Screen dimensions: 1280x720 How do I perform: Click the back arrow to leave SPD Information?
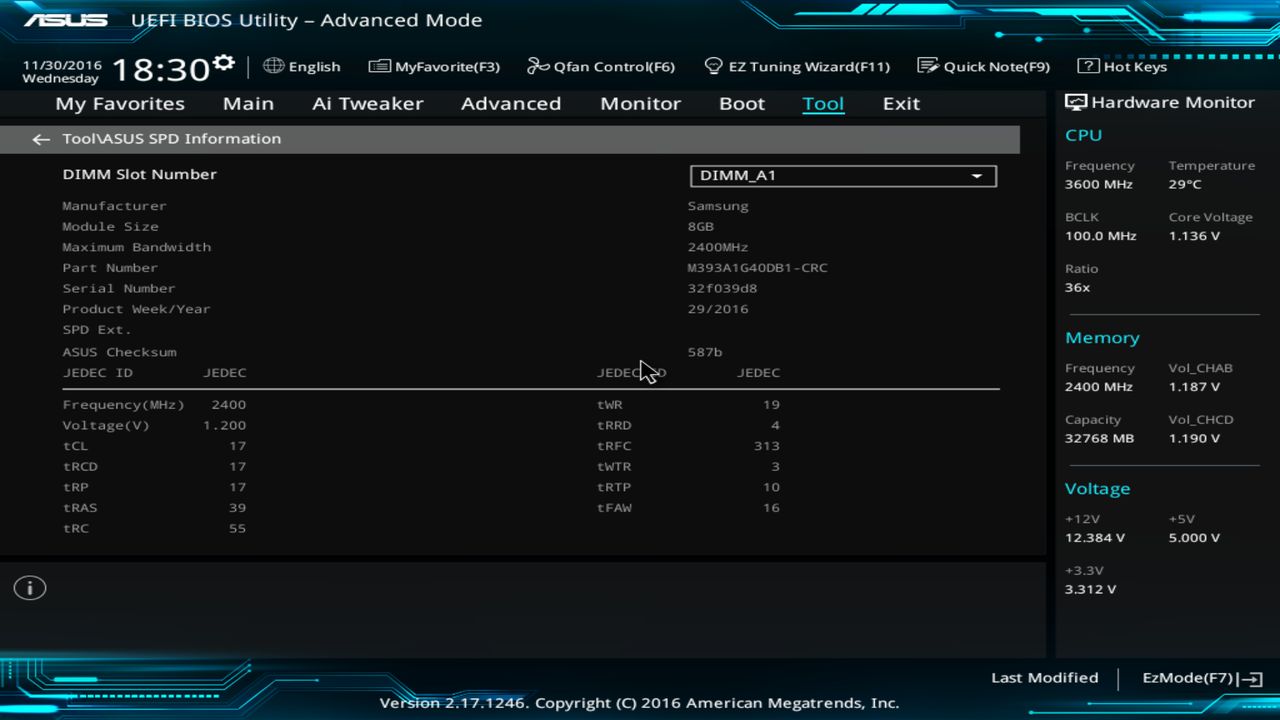(40, 139)
